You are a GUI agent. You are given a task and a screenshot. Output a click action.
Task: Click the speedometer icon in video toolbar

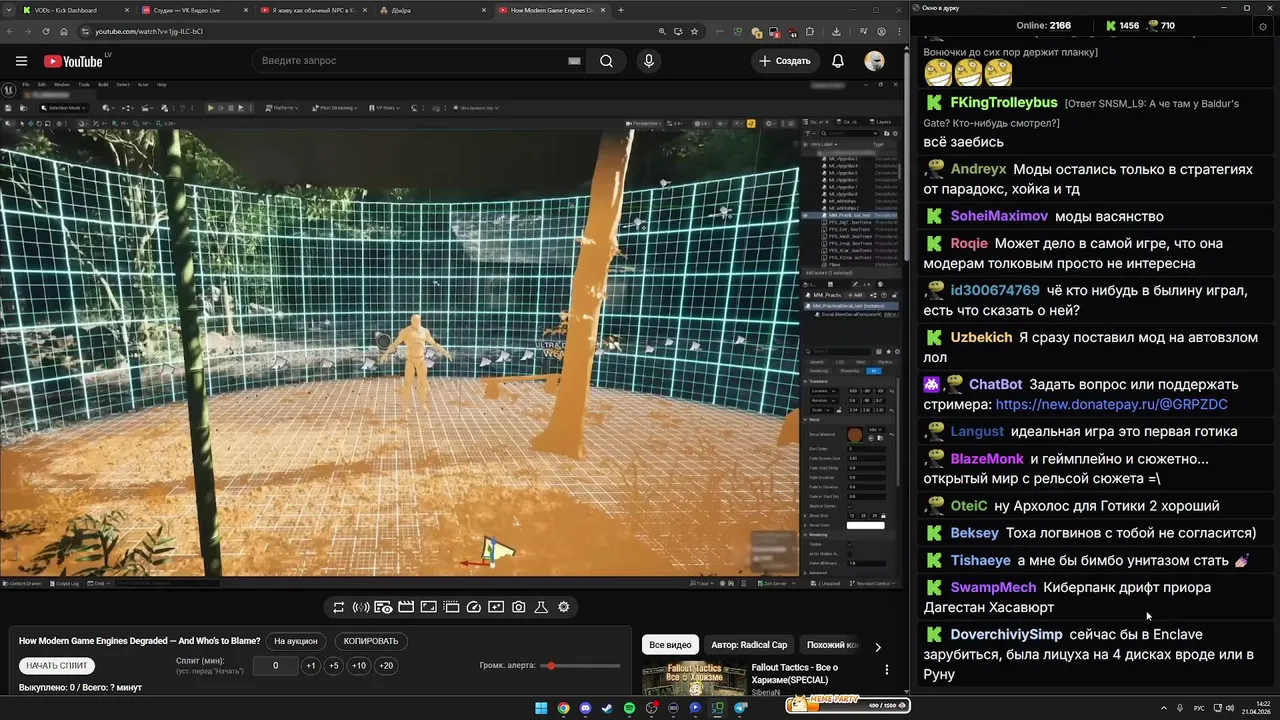tap(474, 607)
